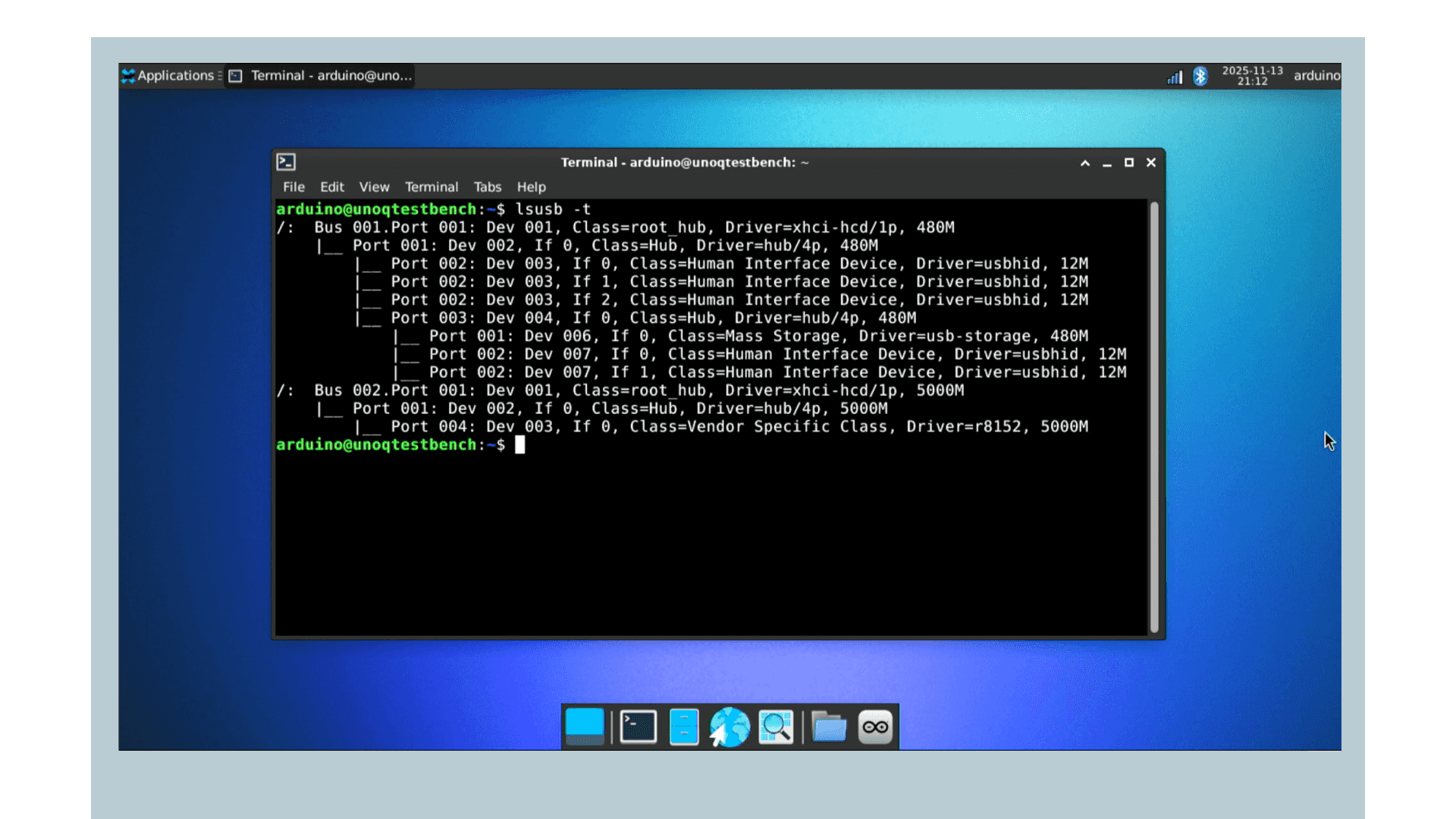1456x819 pixels.
Task: Open the blue folder icon in the dock
Action: pyautogui.click(x=828, y=726)
